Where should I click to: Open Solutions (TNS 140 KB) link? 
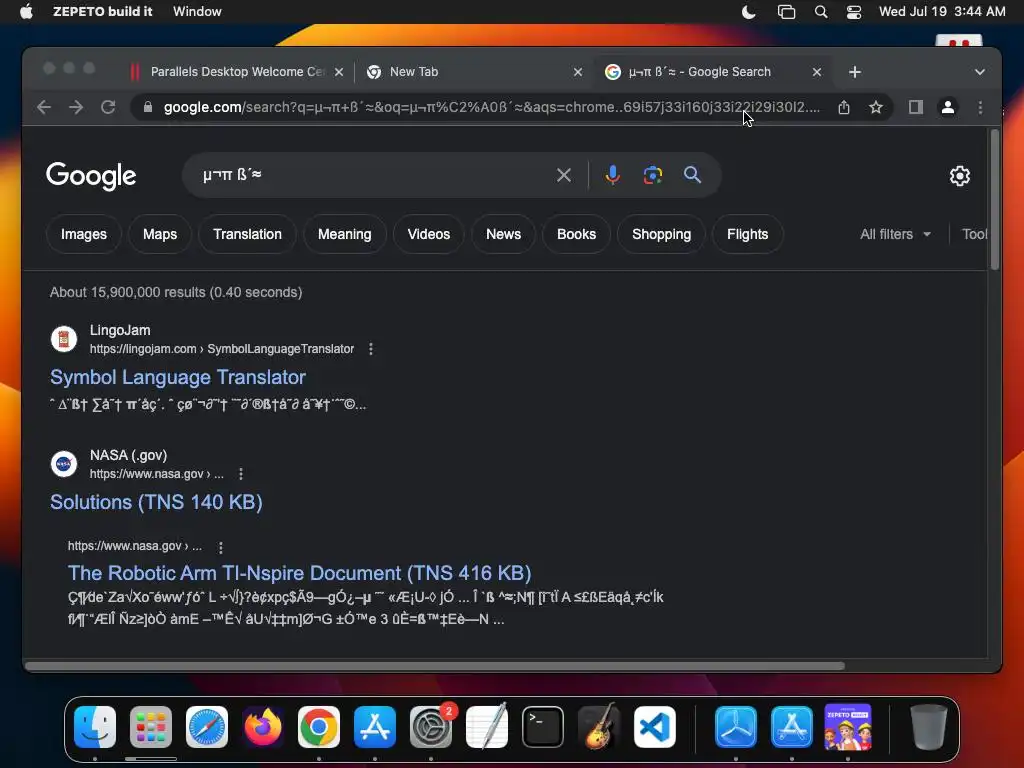click(156, 502)
